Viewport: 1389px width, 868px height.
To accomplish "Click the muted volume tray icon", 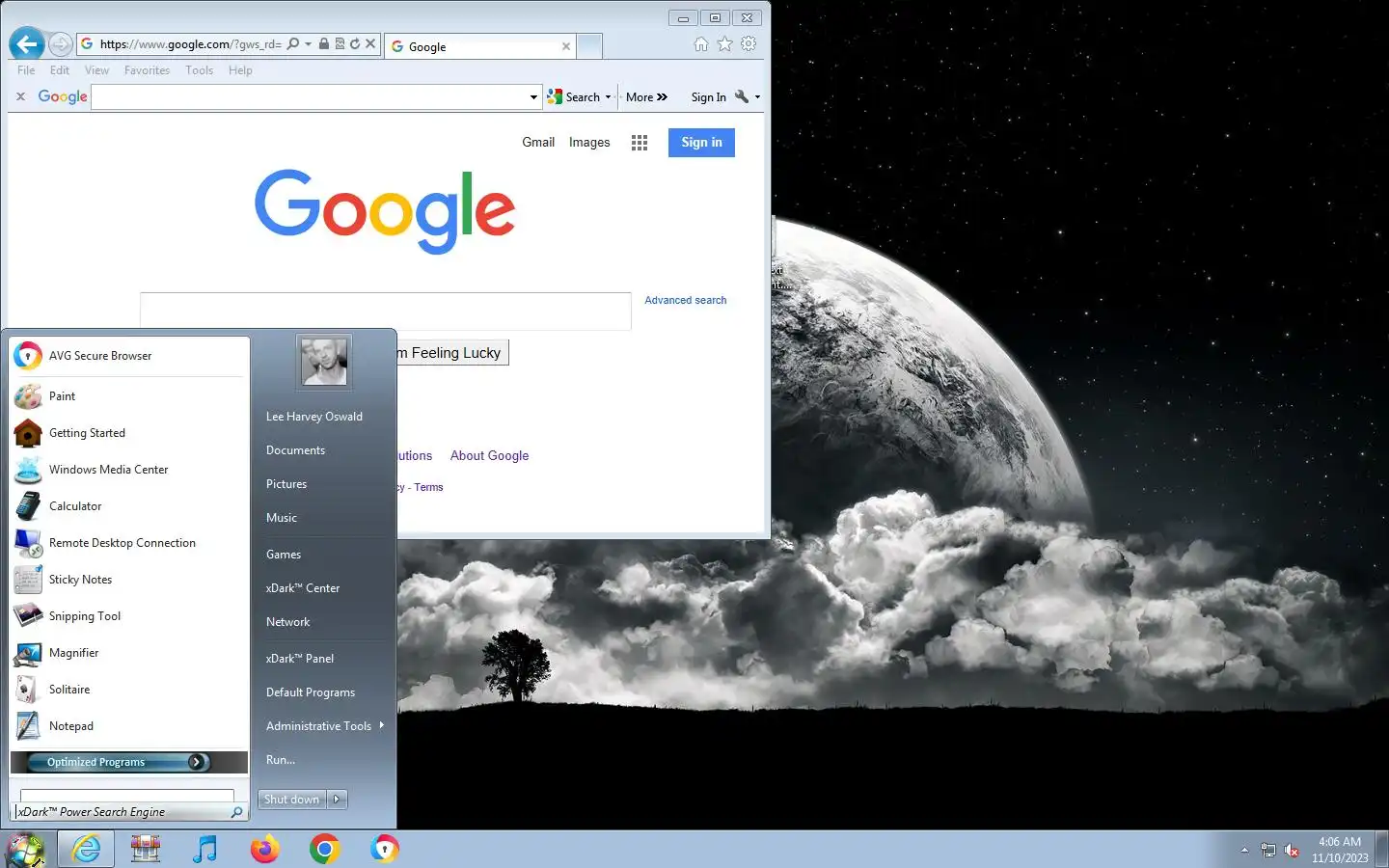I will point(1292,850).
